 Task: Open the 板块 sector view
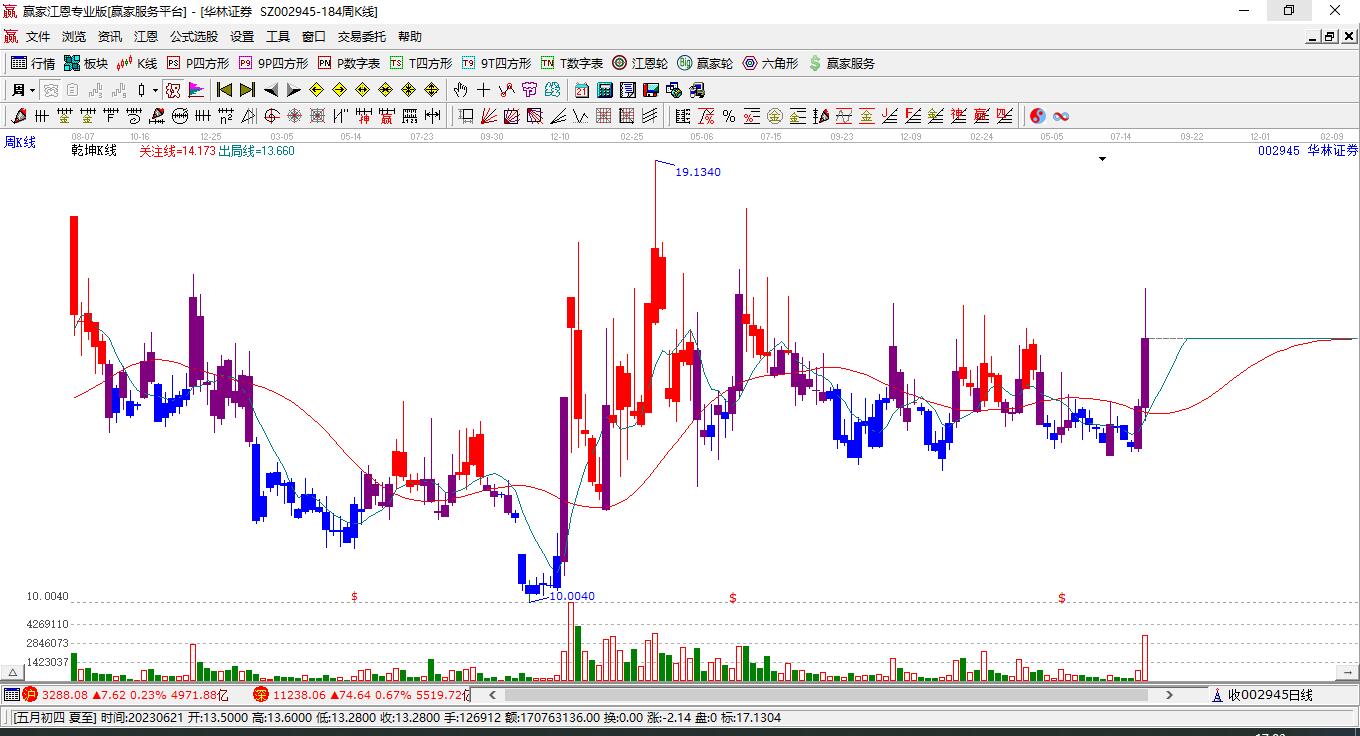click(x=86, y=63)
